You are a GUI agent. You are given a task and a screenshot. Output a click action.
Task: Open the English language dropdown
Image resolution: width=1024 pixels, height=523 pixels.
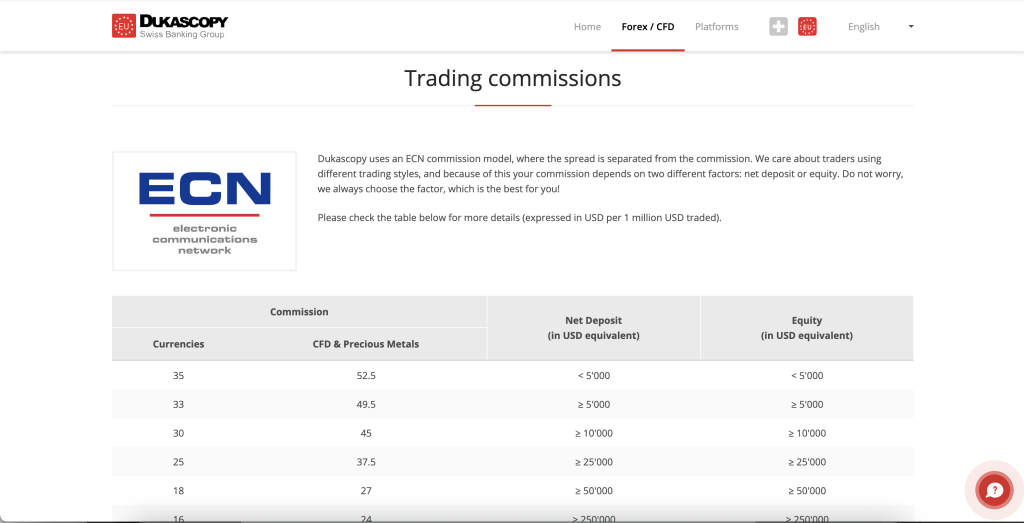click(864, 27)
